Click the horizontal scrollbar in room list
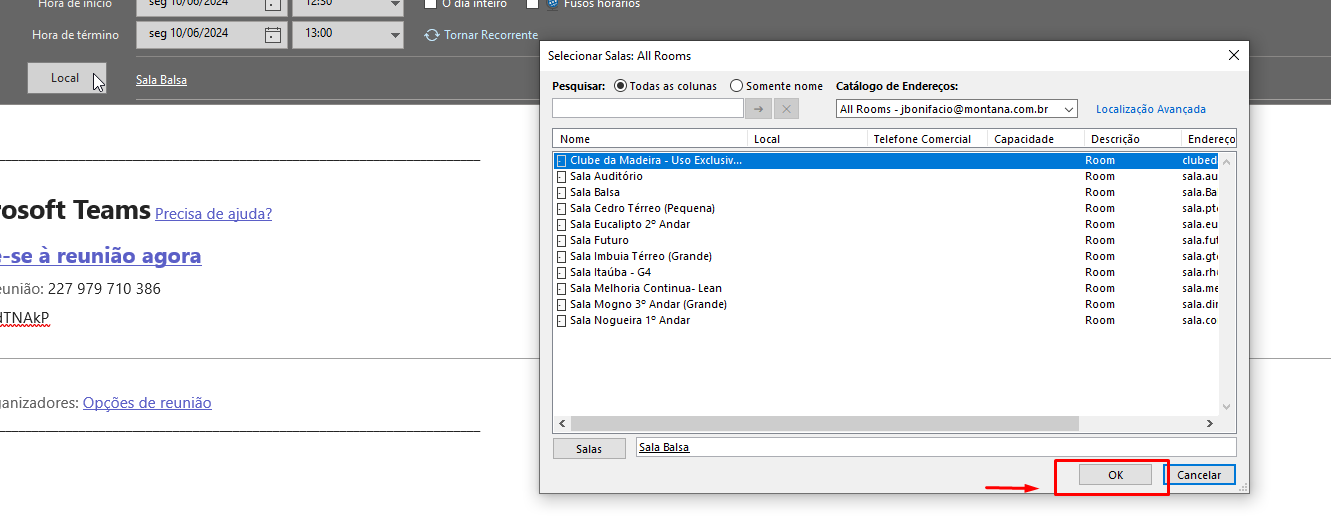Image resolution: width=1331 pixels, height=522 pixels. (x=825, y=424)
